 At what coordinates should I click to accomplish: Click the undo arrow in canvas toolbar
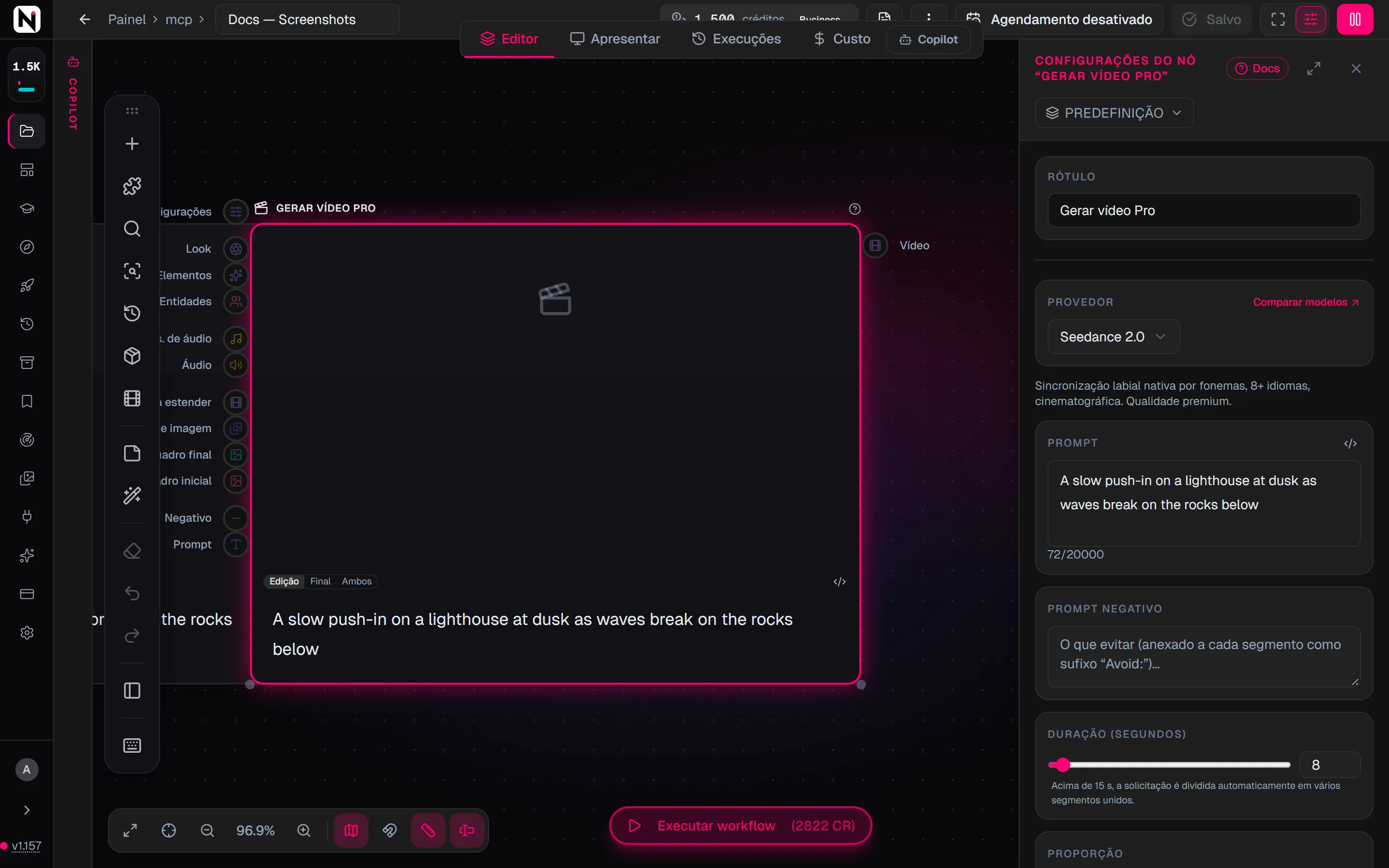click(132, 593)
